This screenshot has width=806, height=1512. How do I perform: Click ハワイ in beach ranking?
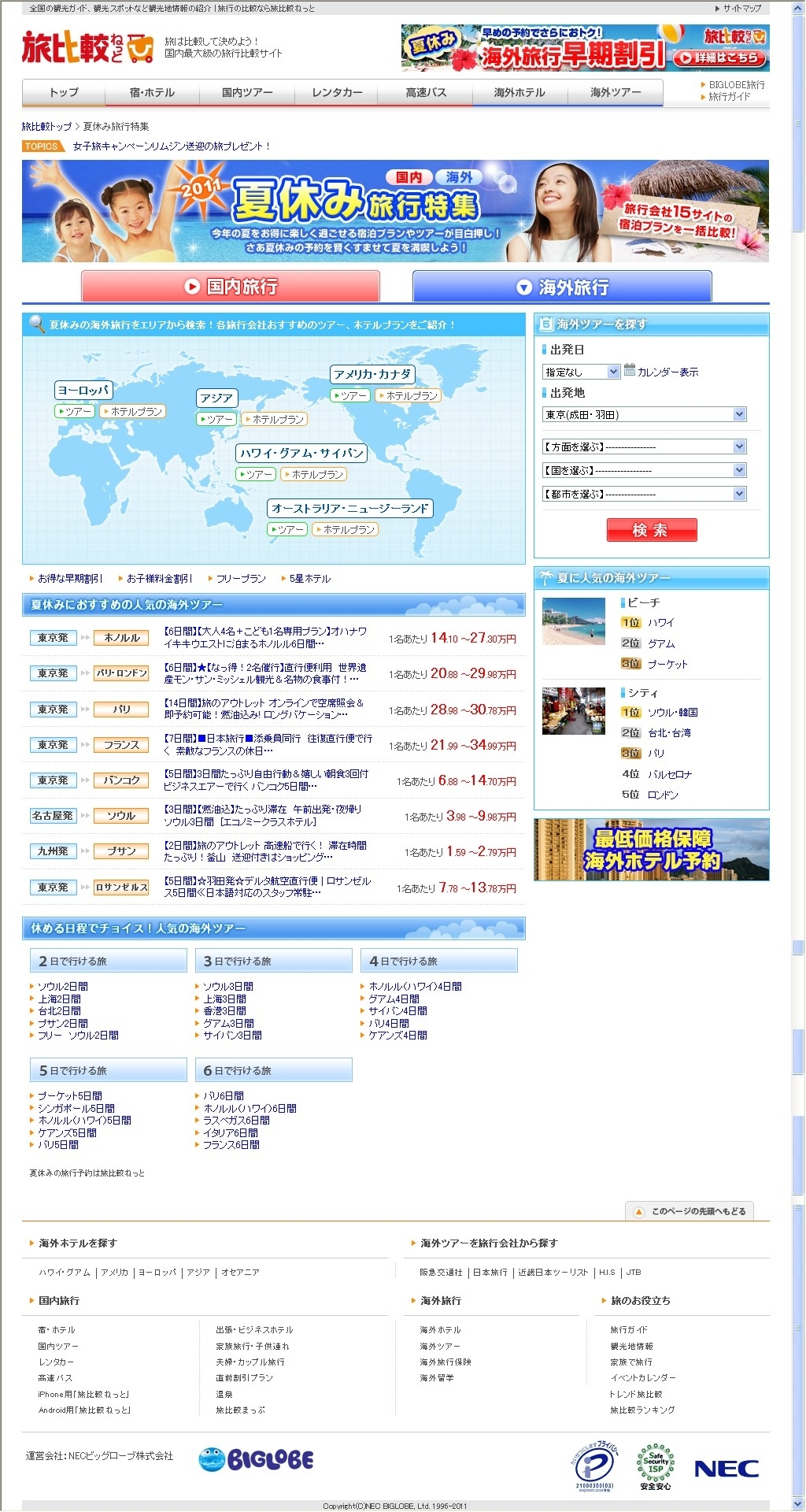(661, 622)
